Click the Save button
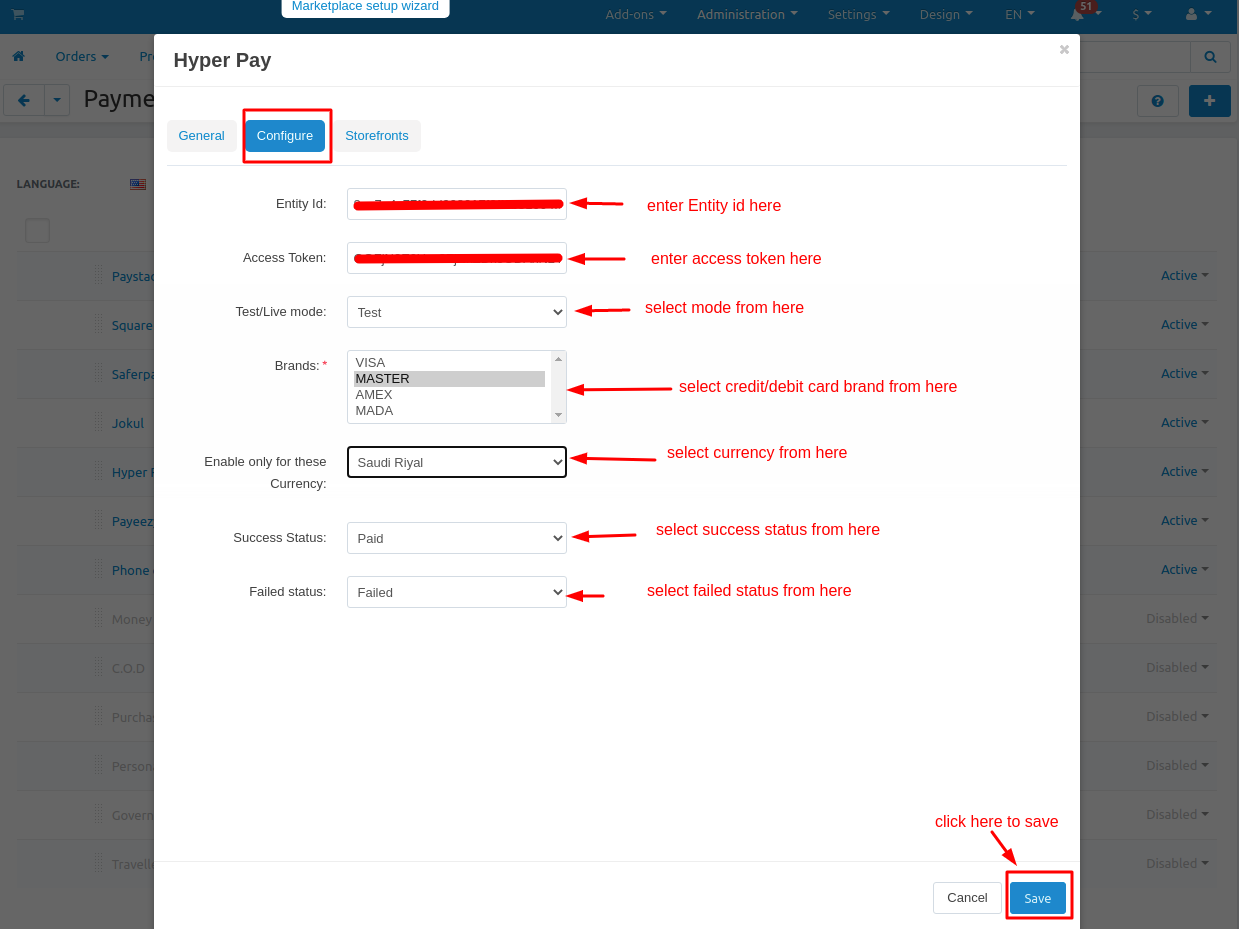The height and width of the screenshot is (929, 1239). tap(1037, 898)
